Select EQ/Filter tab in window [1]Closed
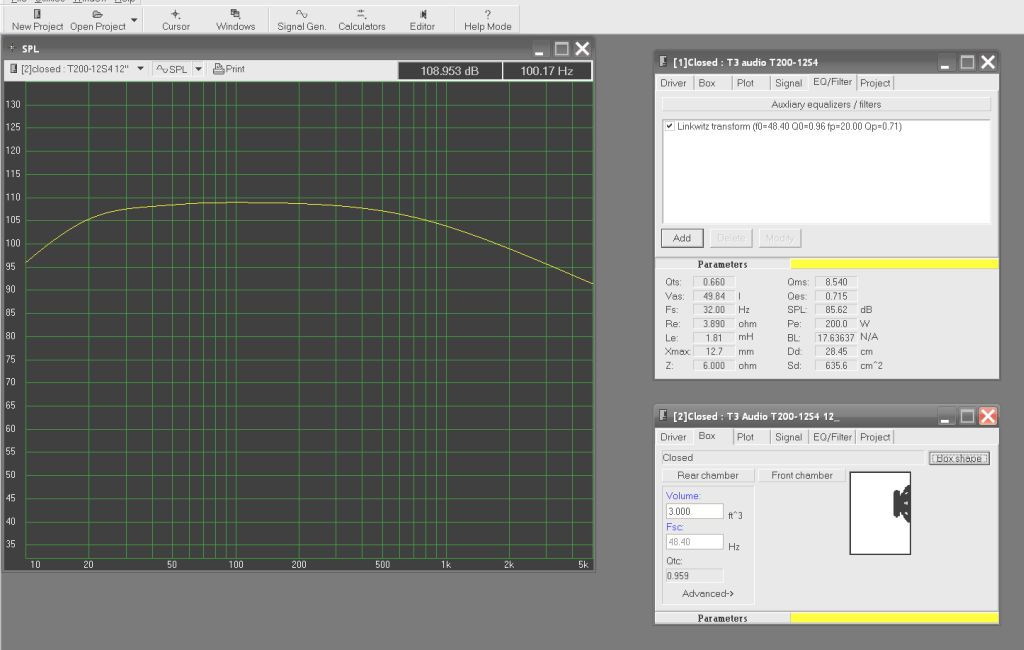The width and height of the screenshot is (1024, 650). coord(832,82)
